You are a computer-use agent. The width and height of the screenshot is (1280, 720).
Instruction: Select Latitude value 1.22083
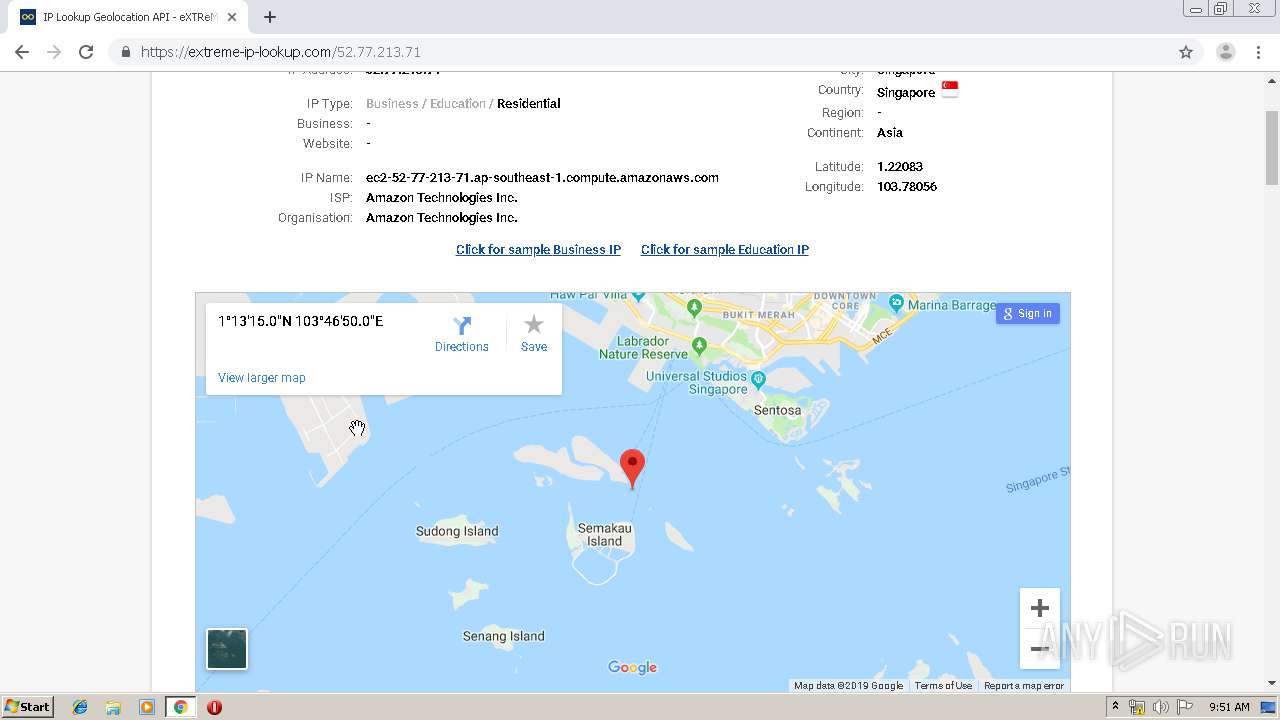pos(900,167)
